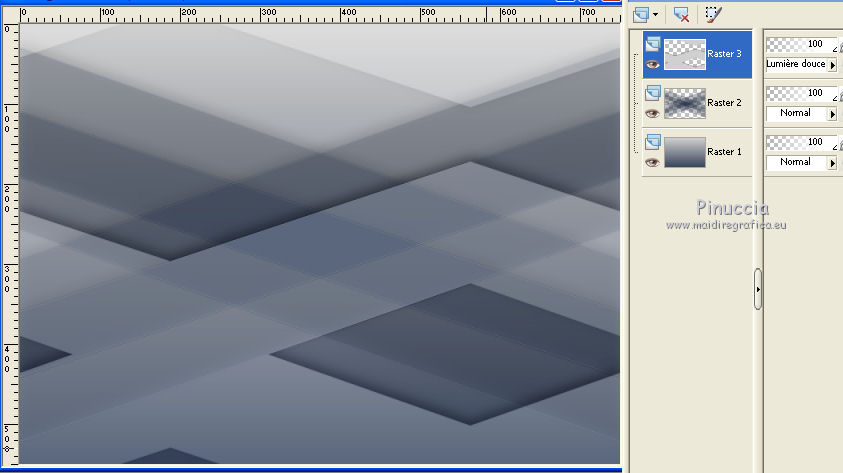Collapse the layer palette splitter handle
This screenshot has height=473, width=843.
pyautogui.click(x=758, y=289)
